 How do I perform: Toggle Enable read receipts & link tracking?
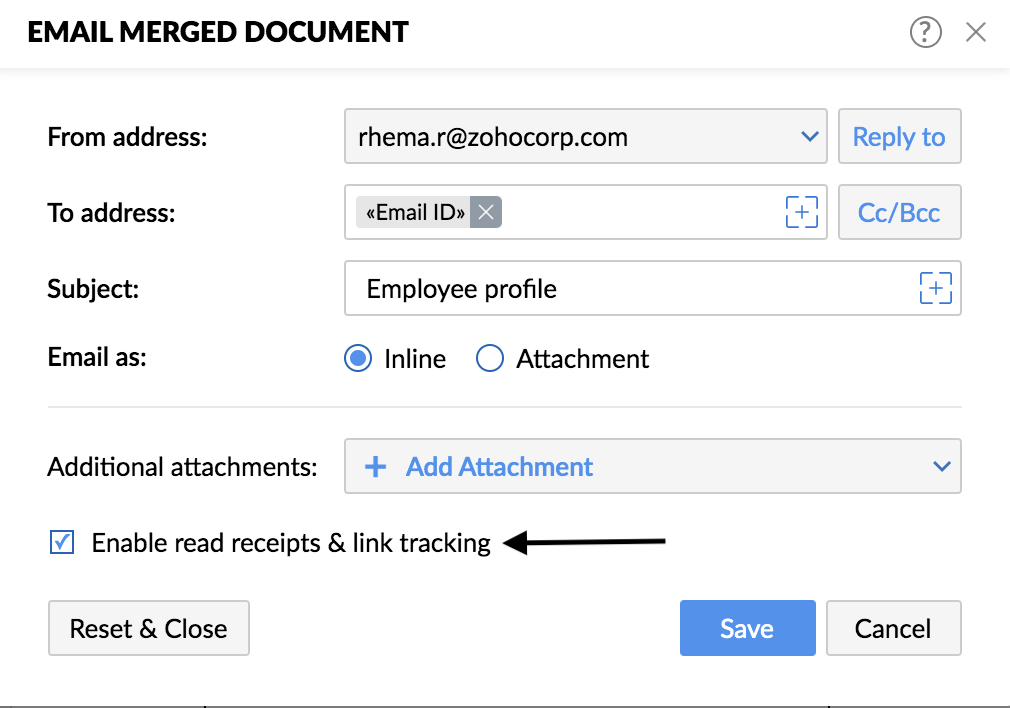62,542
